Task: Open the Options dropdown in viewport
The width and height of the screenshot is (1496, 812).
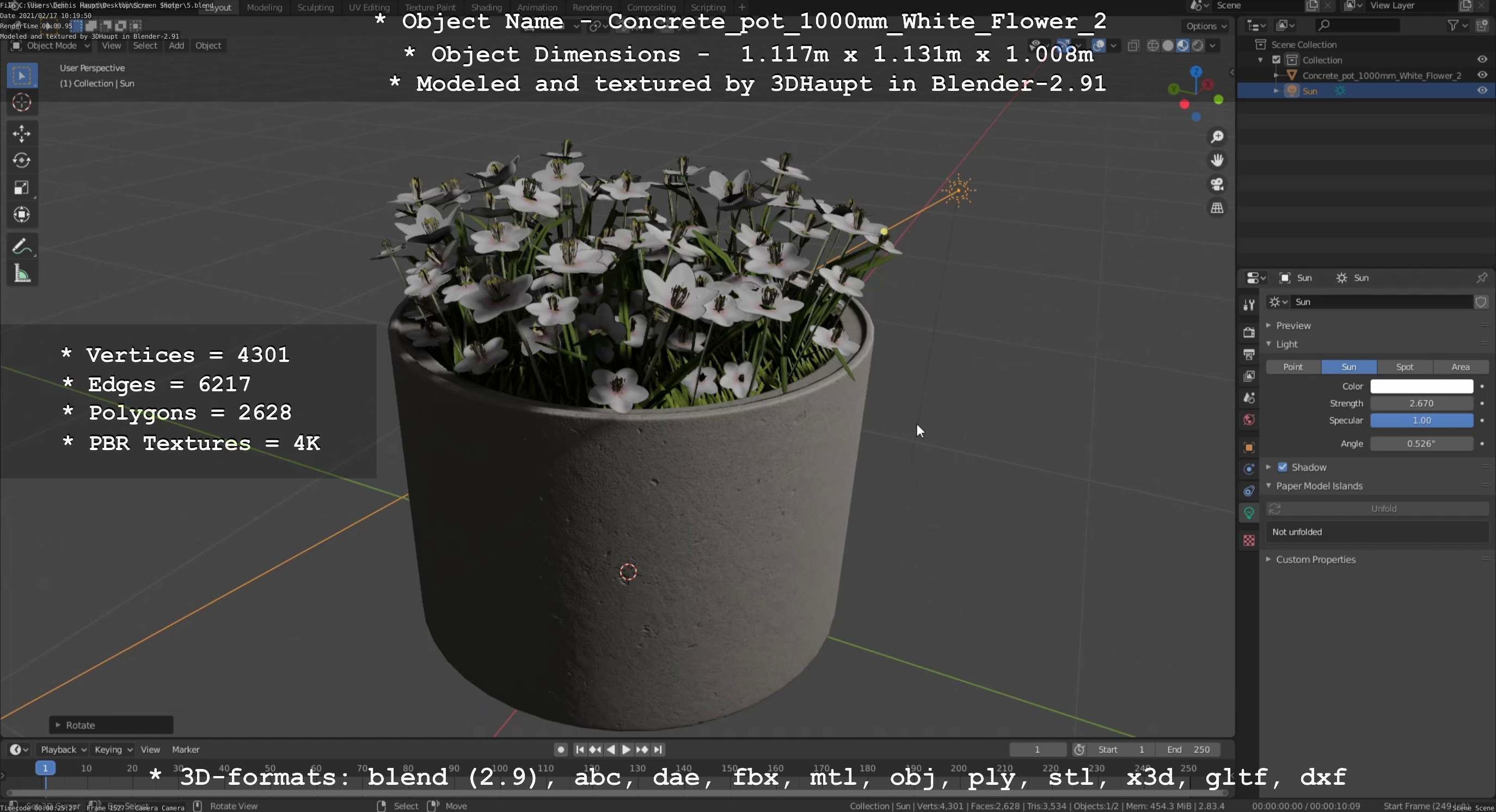Action: [1206, 26]
